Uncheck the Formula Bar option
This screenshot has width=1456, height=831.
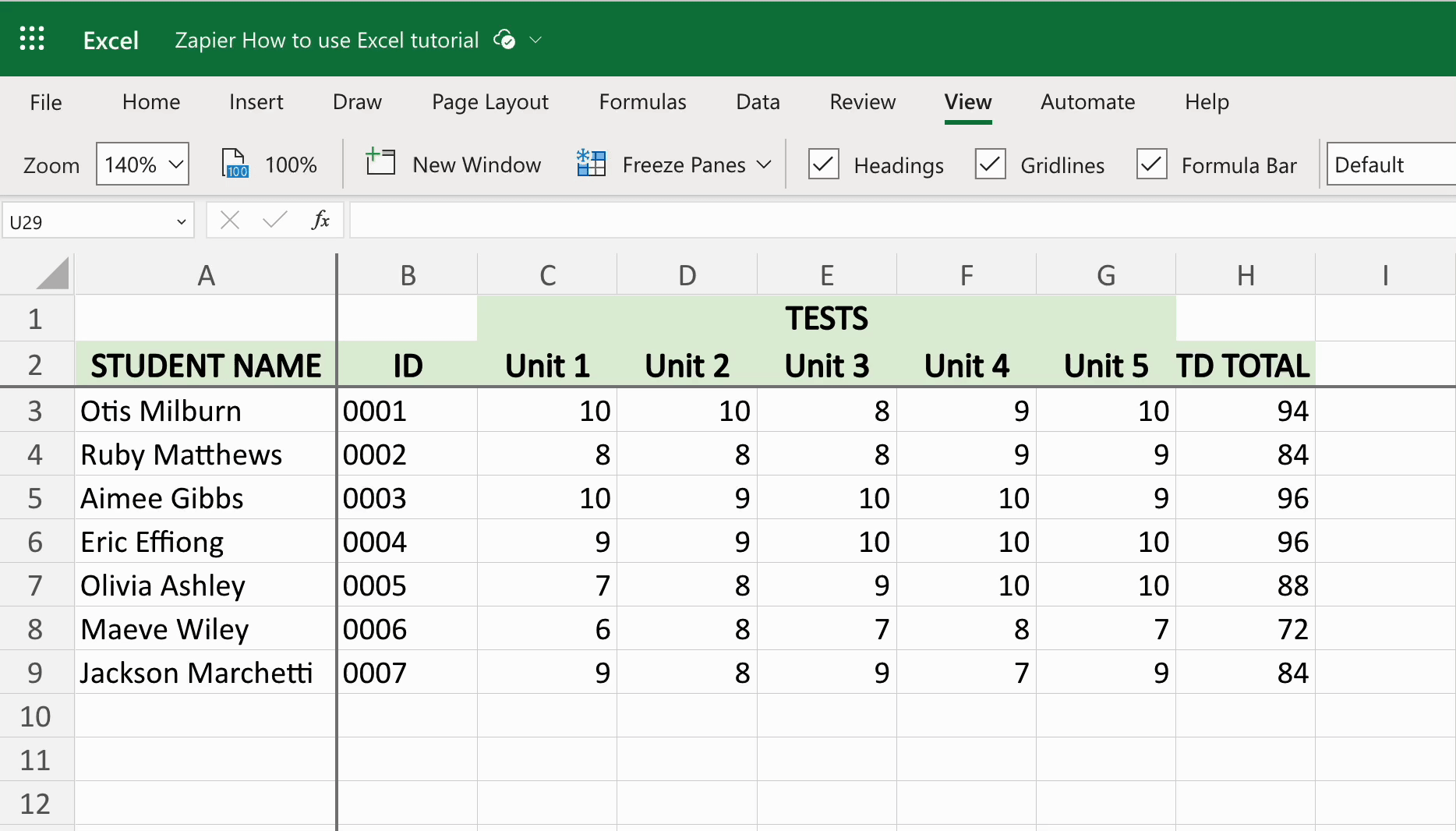1151,164
